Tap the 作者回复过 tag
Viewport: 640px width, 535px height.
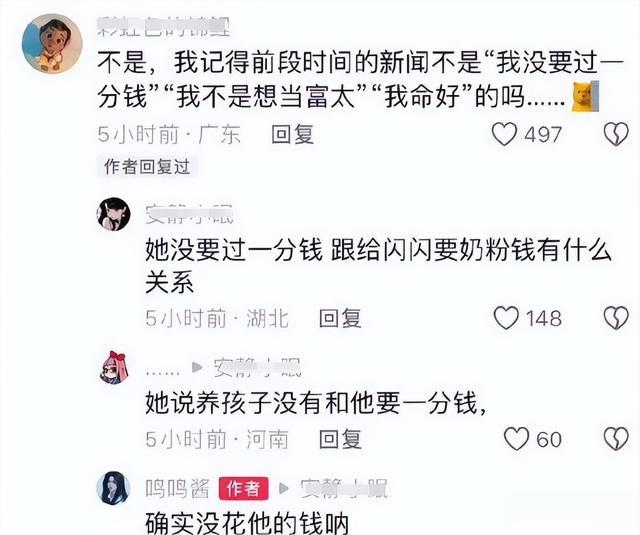pyautogui.click(x=147, y=167)
